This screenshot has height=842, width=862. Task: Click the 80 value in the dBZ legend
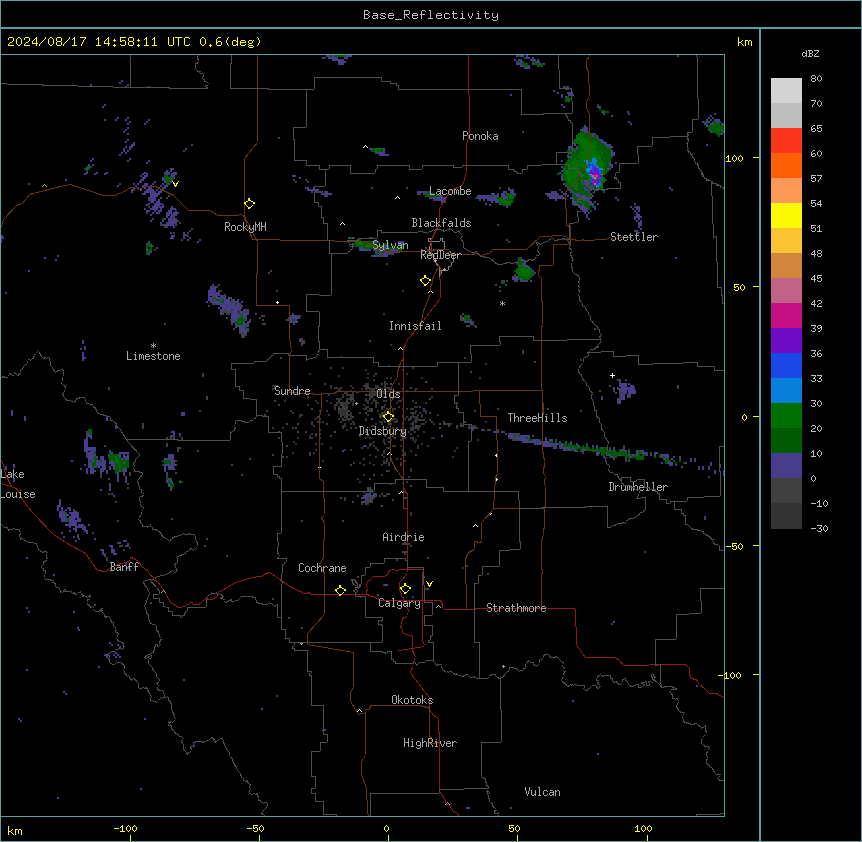pyautogui.click(x=816, y=79)
